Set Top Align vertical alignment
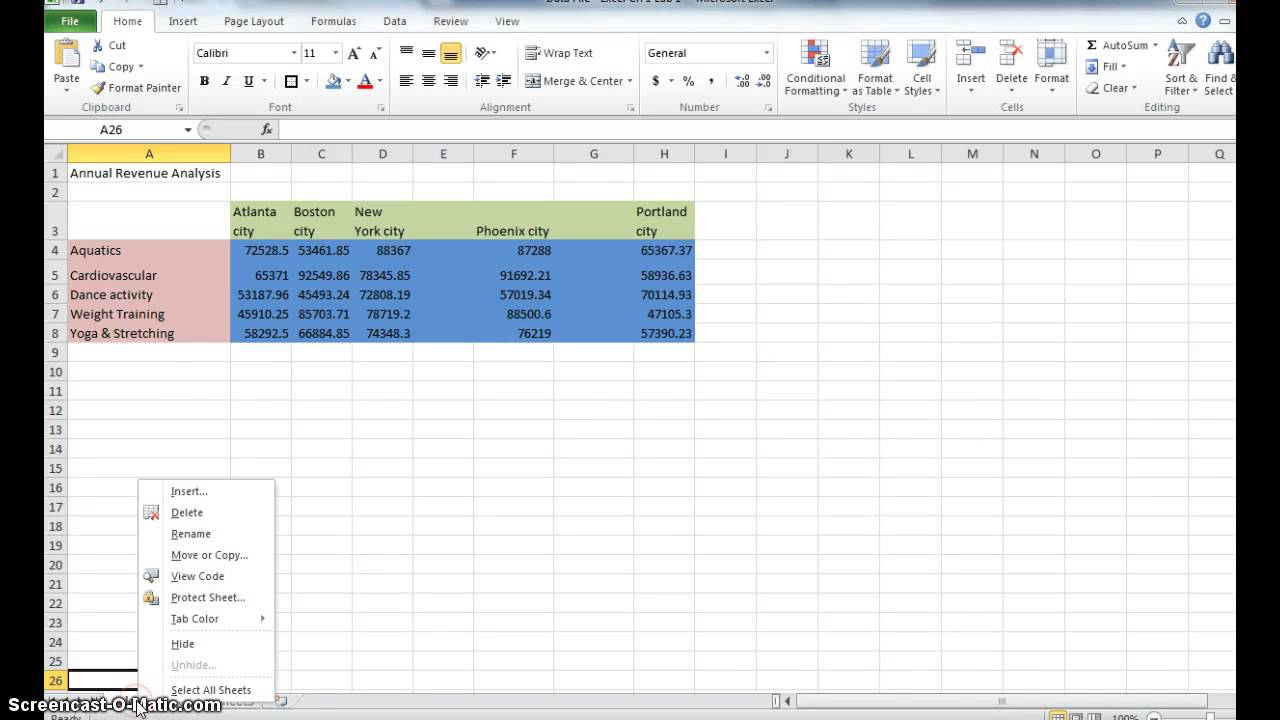This screenshot has height=720, width=1280. point(406,53)
